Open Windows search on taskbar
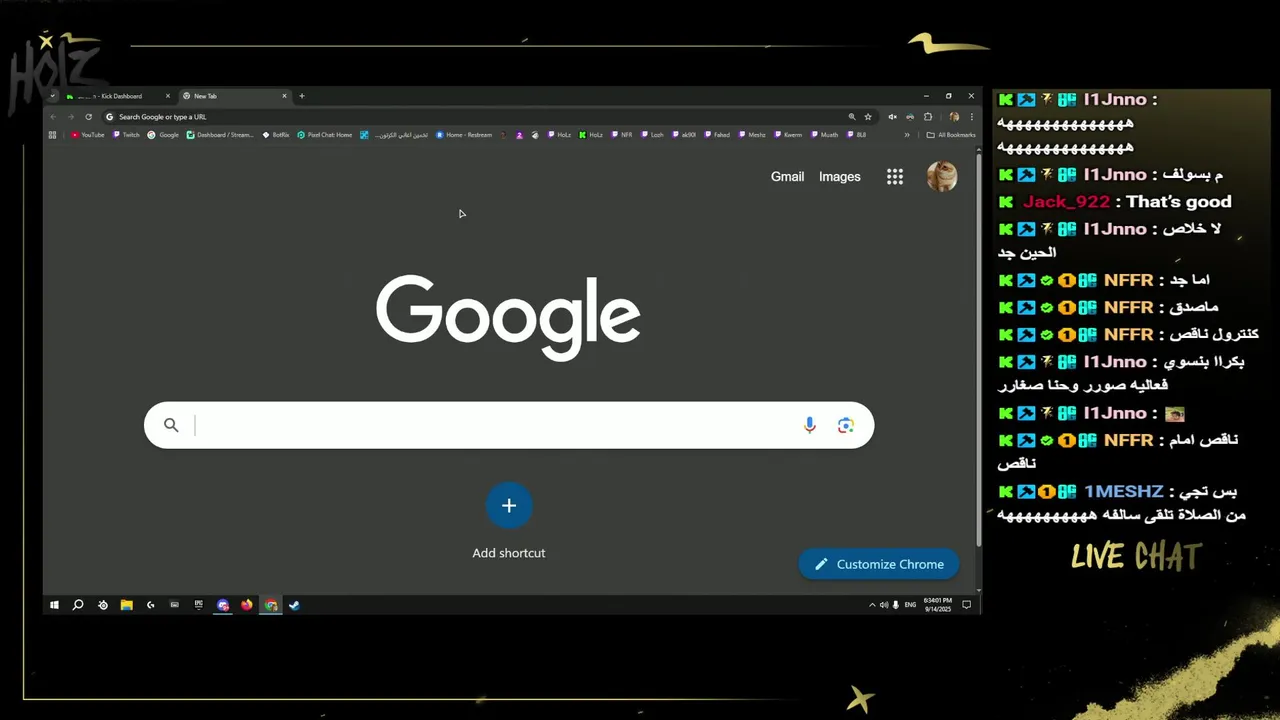1280x720 pixels. [x=78, y=605]
